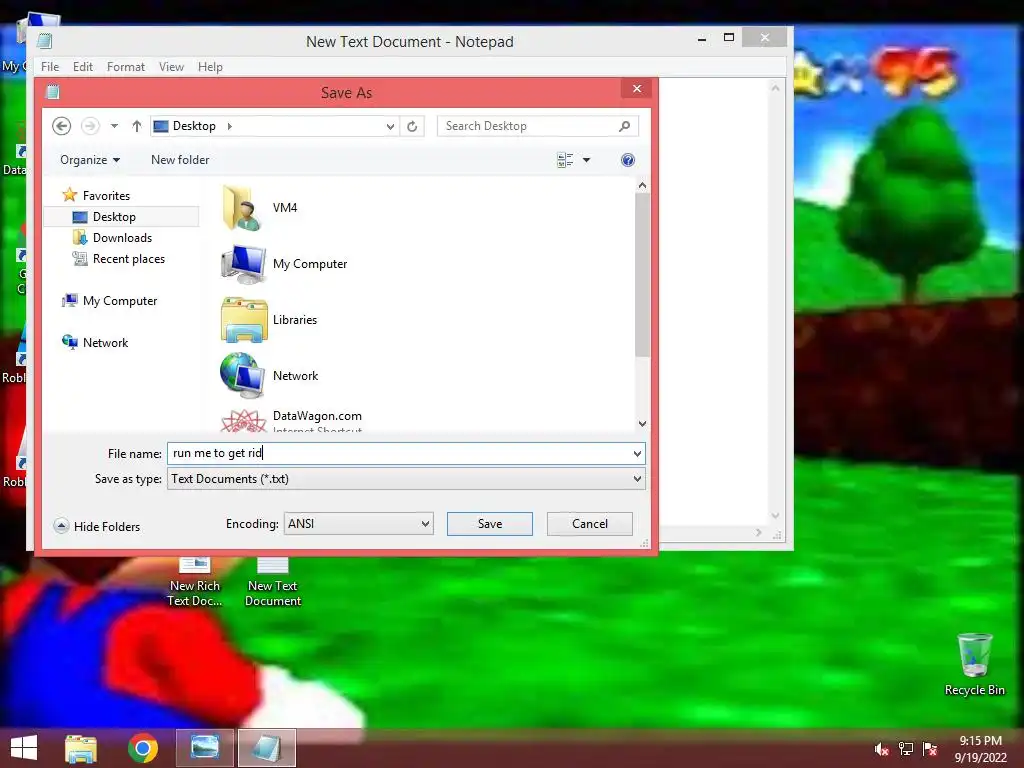Click the network tray icon
Screen dimensions: 1024x768
click(x=906, y=749)
